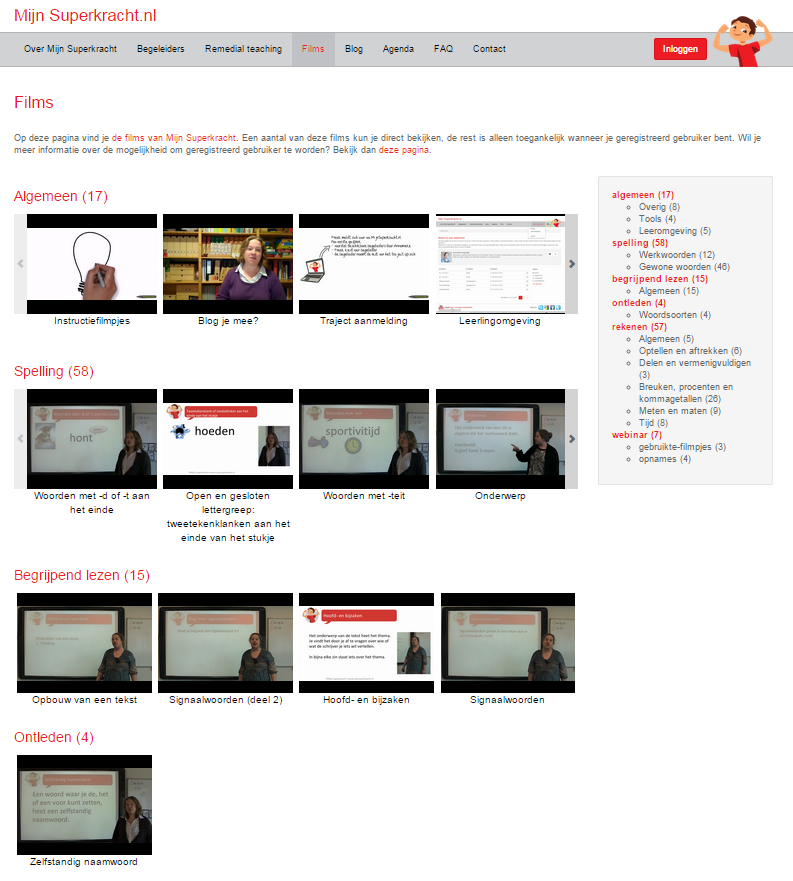Open the Instructiefilmpjes light bulb thumbnail
Screen dimensions: 793x881
pyautogui.click(x=92, y=264)
